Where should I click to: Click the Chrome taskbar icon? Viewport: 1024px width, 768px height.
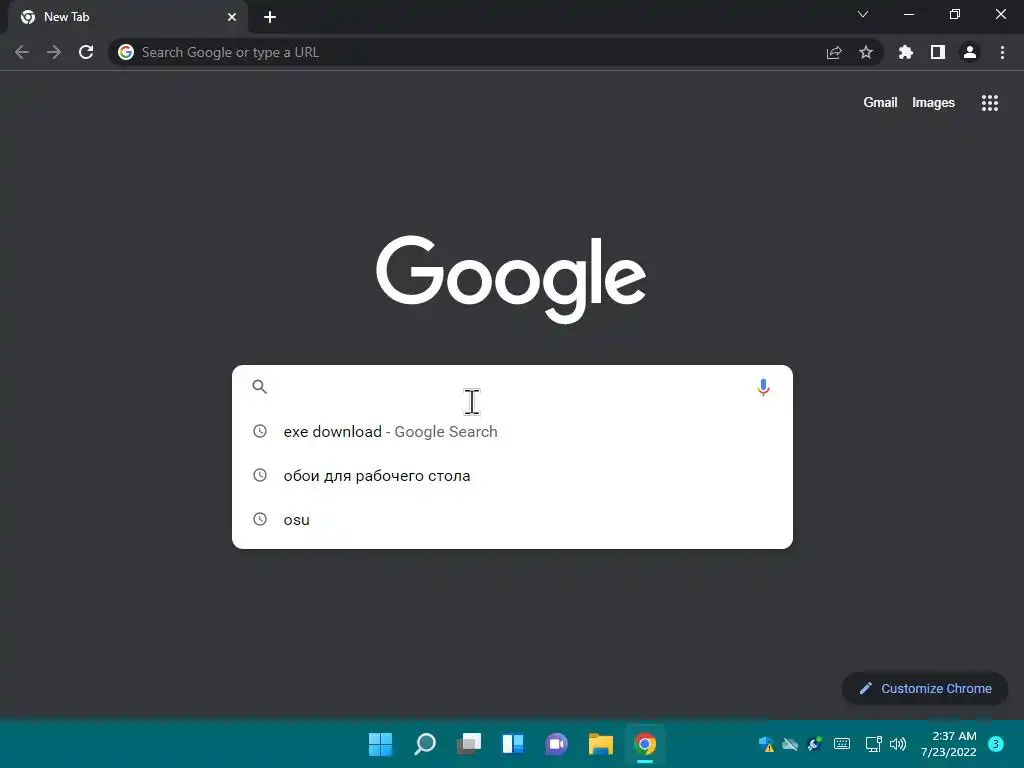[x=645, y=744]
